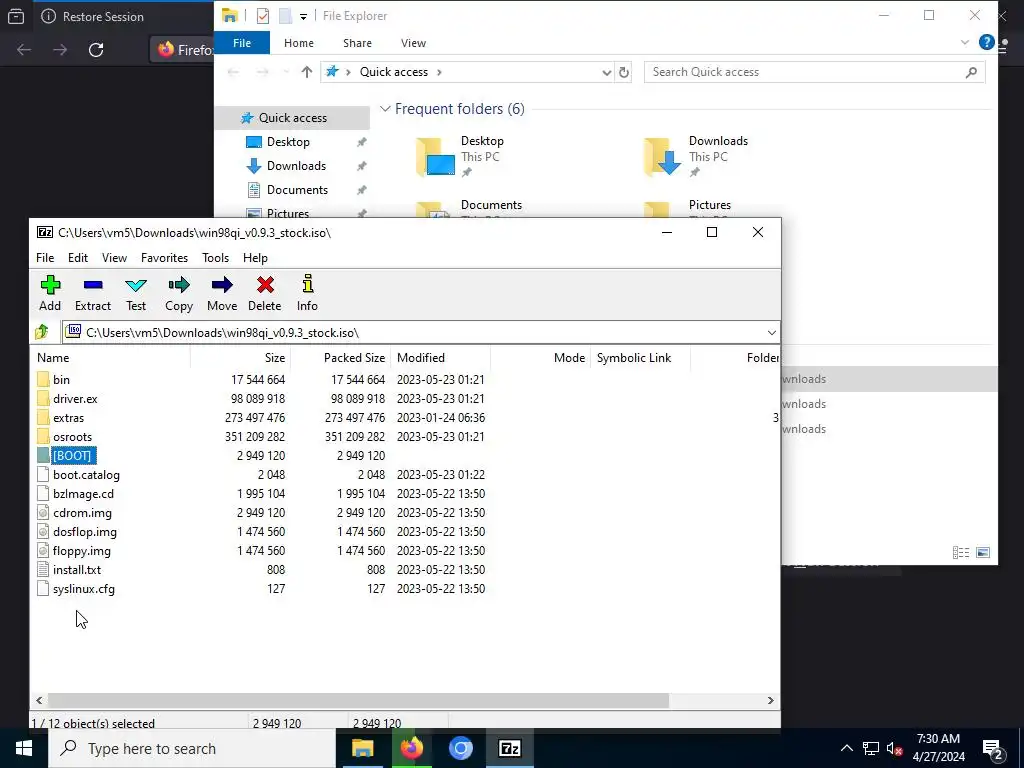
Task: Click the horizontal scrollbar in 7-Zip
Action: pos(358,700)
